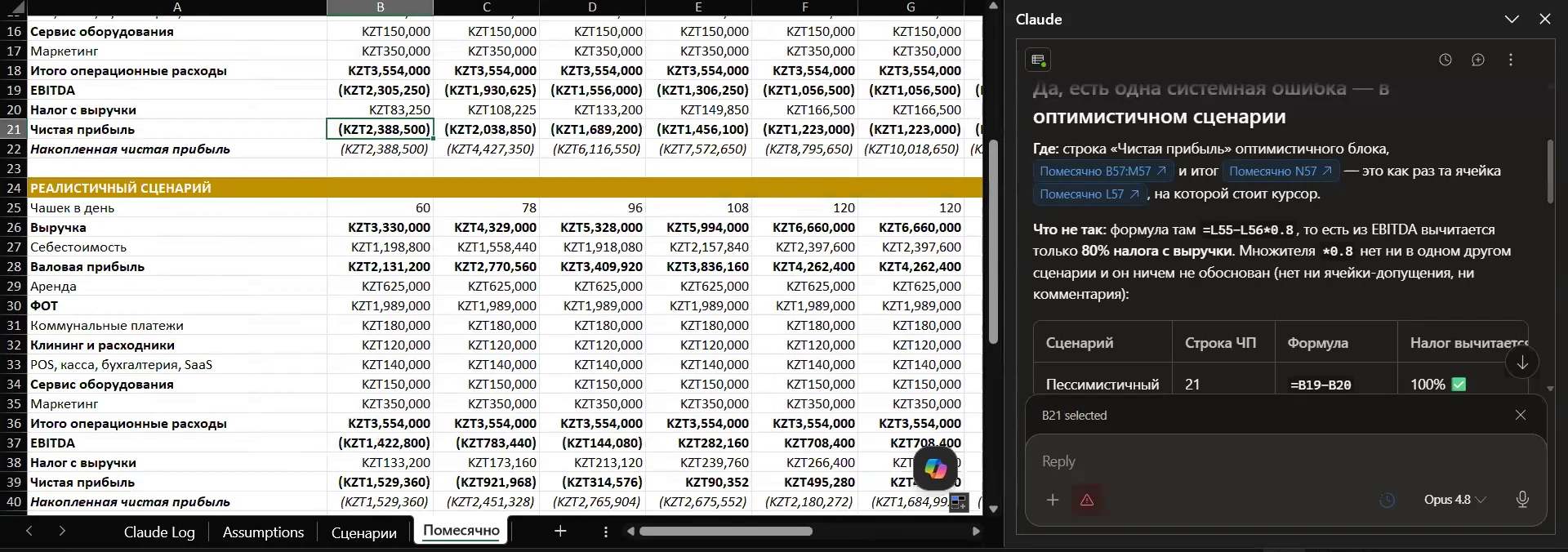
Task: Open the three-dot more options menu
Action: pyautogui.click(x=1510, y=60)
